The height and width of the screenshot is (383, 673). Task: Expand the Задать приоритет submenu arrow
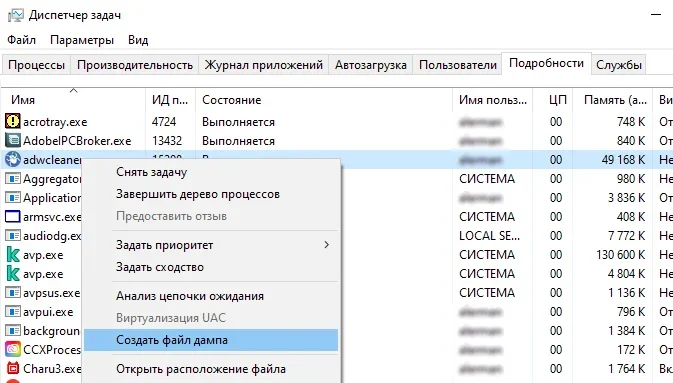click(327, 245)
